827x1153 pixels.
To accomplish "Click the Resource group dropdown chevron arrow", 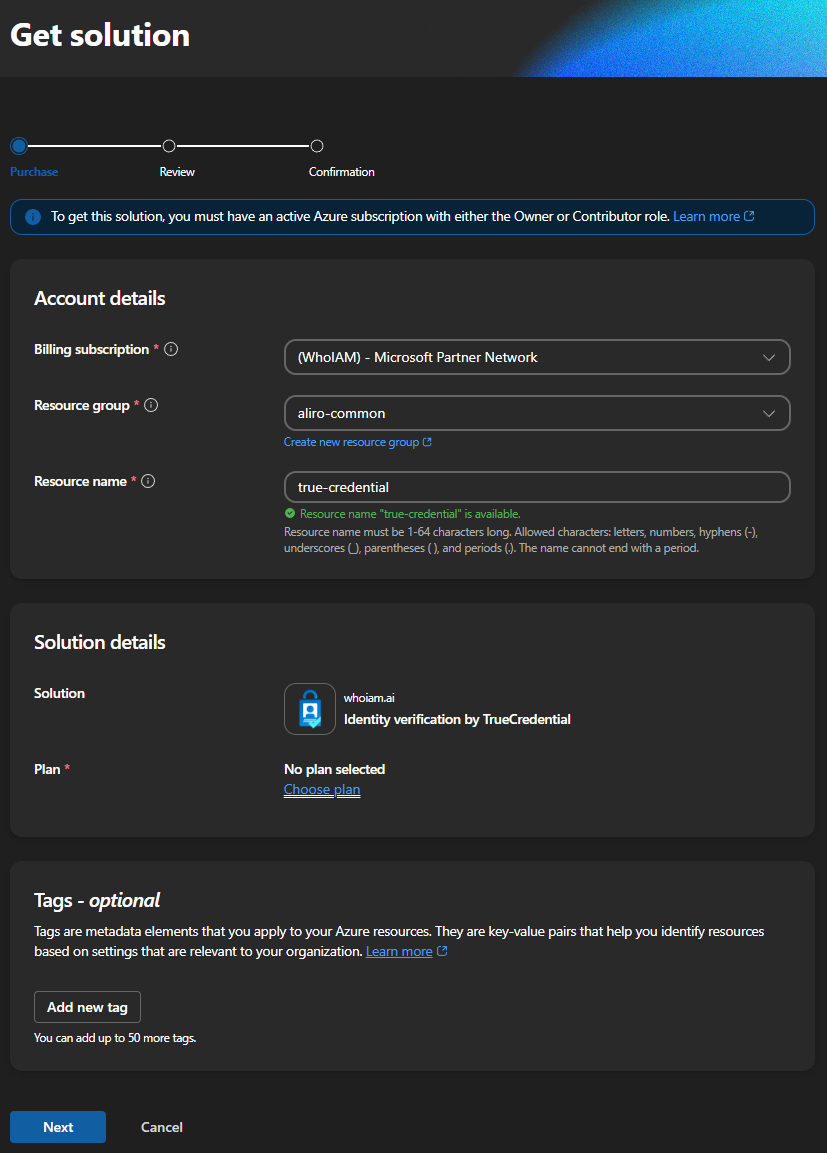I will click(x=768, y=413).
